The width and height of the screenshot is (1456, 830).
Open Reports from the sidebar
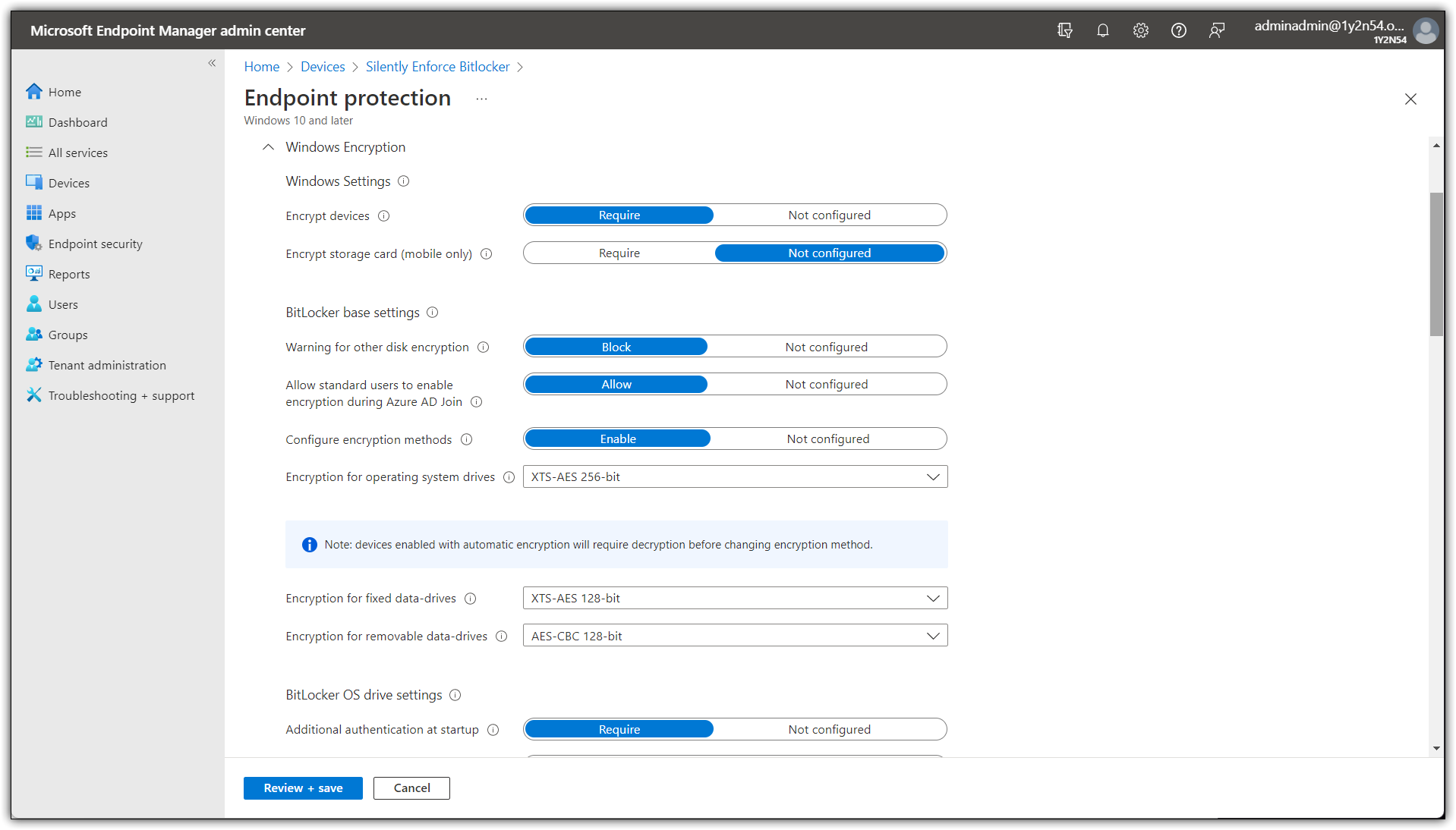(x=68, y=274)
